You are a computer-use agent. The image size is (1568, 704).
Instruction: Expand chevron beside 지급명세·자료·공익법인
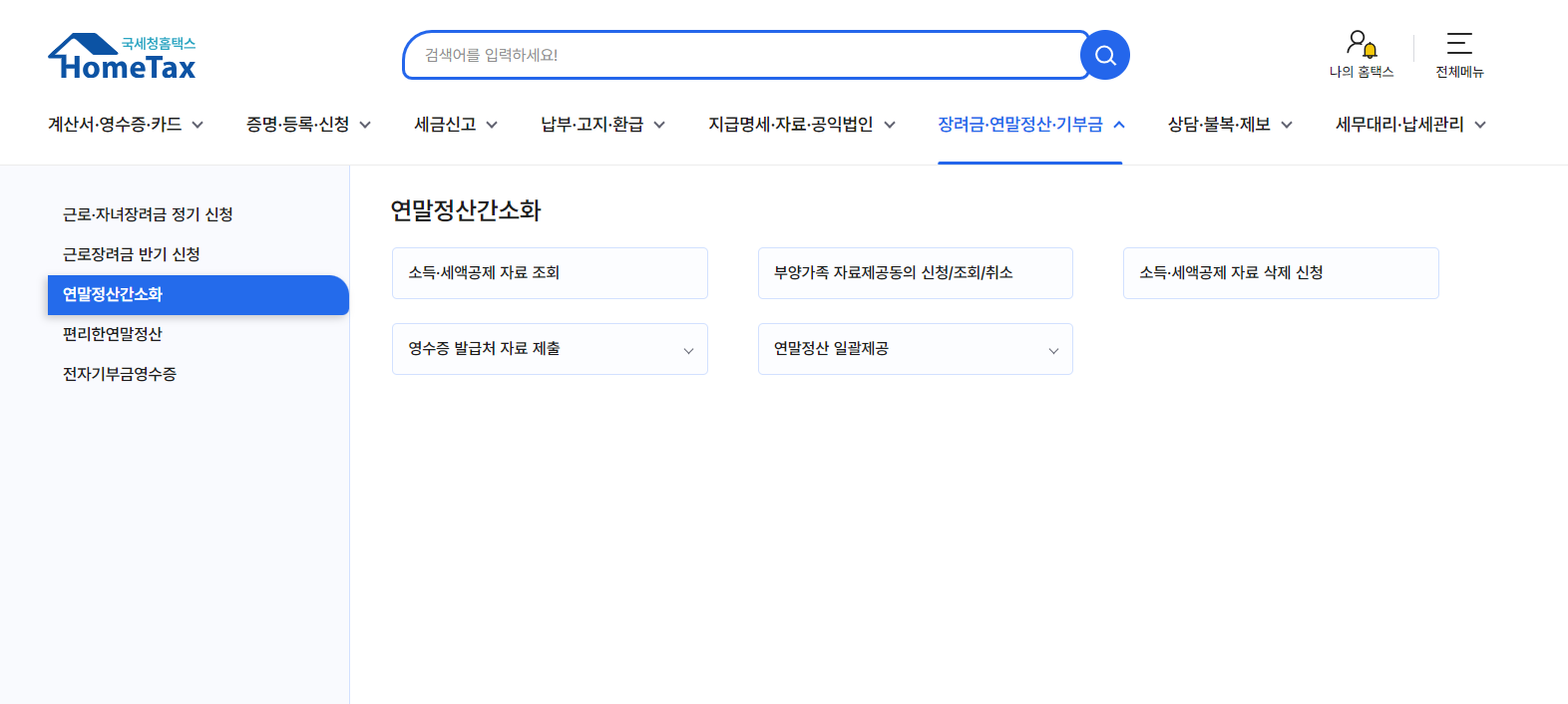[x=890, y=125]
